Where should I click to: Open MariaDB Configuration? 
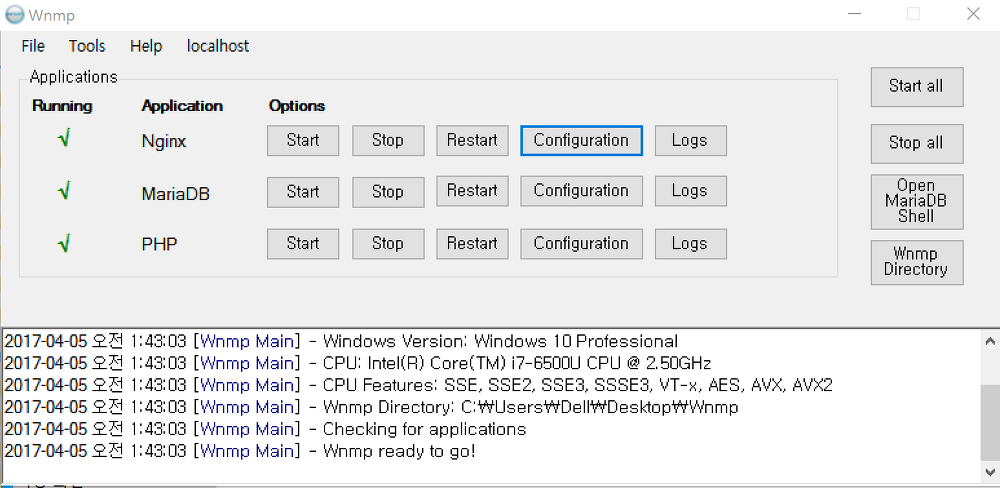coord(581,191)
